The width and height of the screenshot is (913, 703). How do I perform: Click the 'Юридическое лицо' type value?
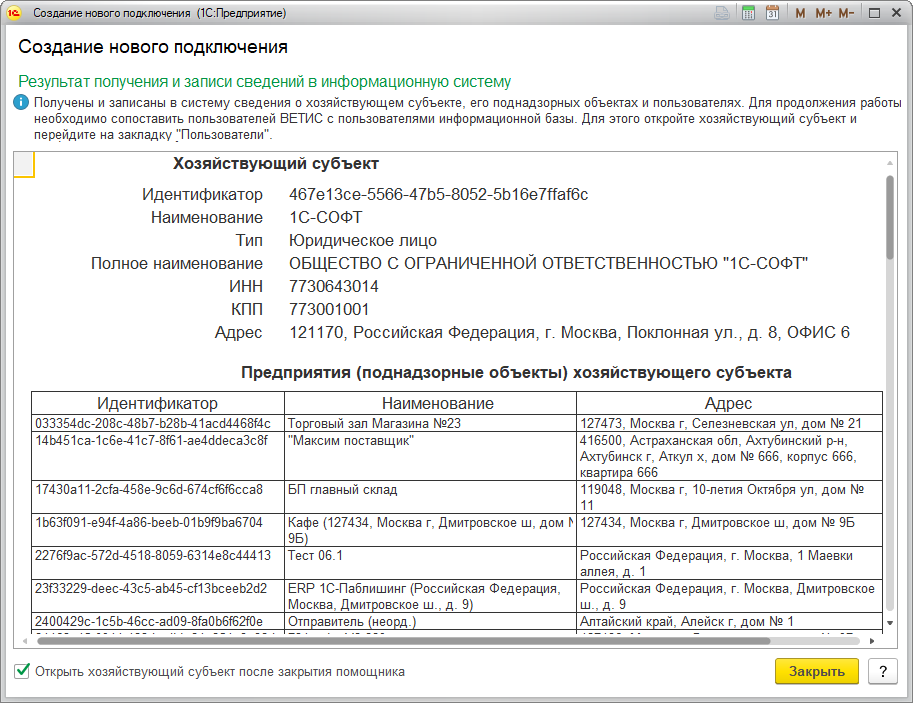coord(363,241)
